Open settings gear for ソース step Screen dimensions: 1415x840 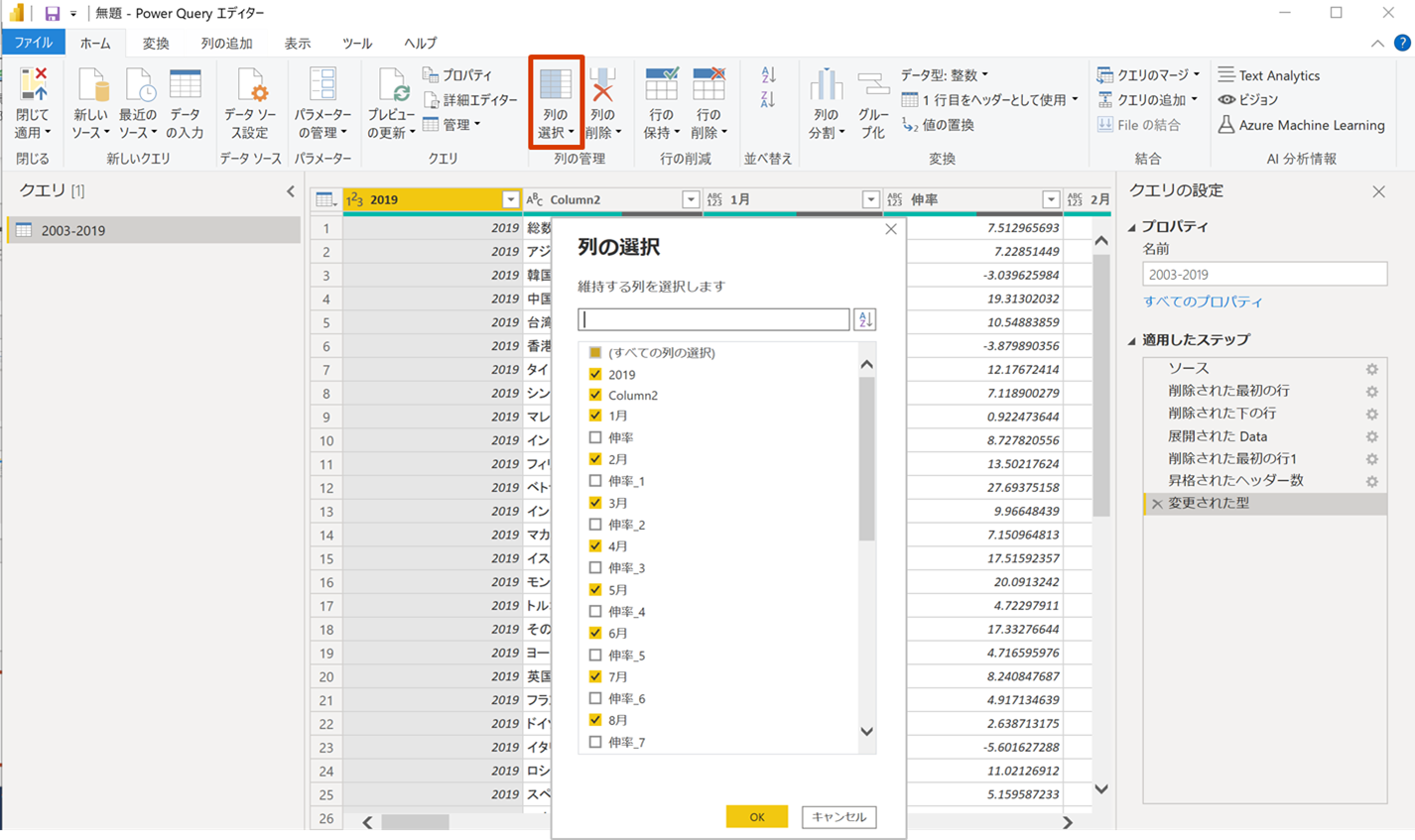[1371, 369]
